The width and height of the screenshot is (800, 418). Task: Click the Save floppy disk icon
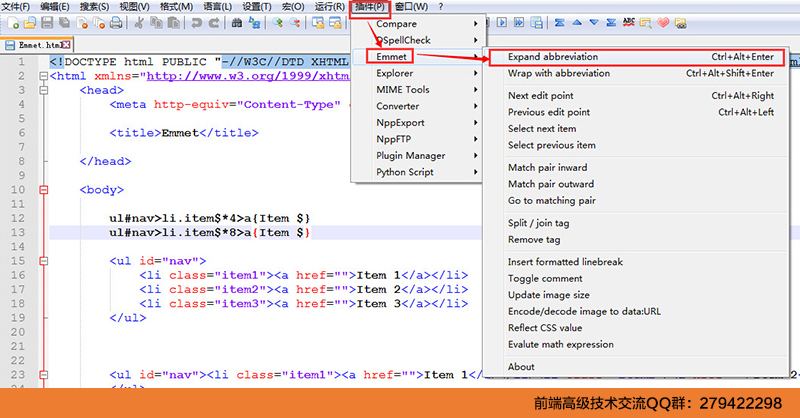pos(47,23)
